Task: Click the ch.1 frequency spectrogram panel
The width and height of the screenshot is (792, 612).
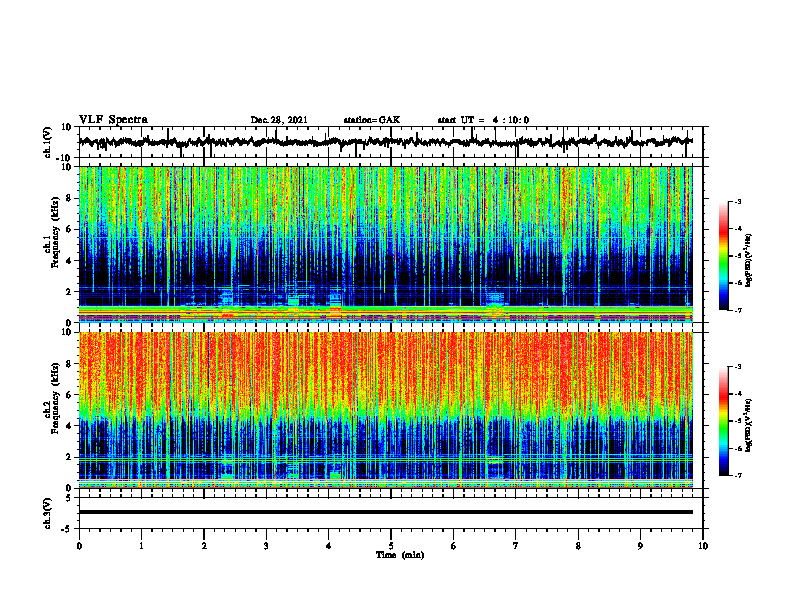Action: coord(385,244)
